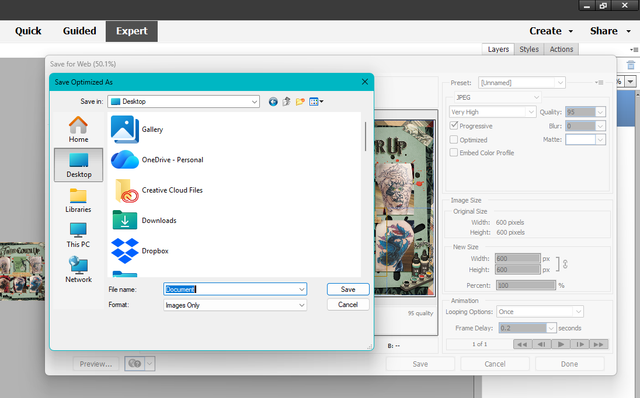Image resolution: width=640 pixels, height=398 pixels.
Task: Click the OneDrive - Personal cloud icon
Action: [x=124, y=160]
